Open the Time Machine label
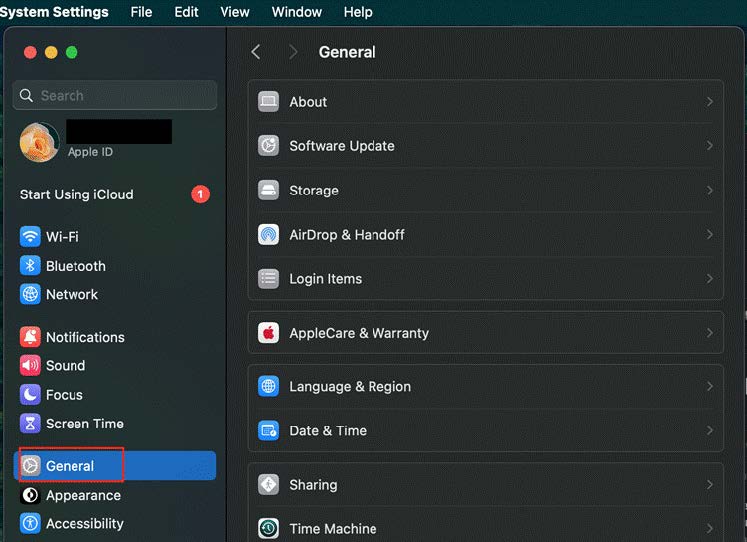The image size is (747, 542). pyautogui.click(x=333, y=529)
